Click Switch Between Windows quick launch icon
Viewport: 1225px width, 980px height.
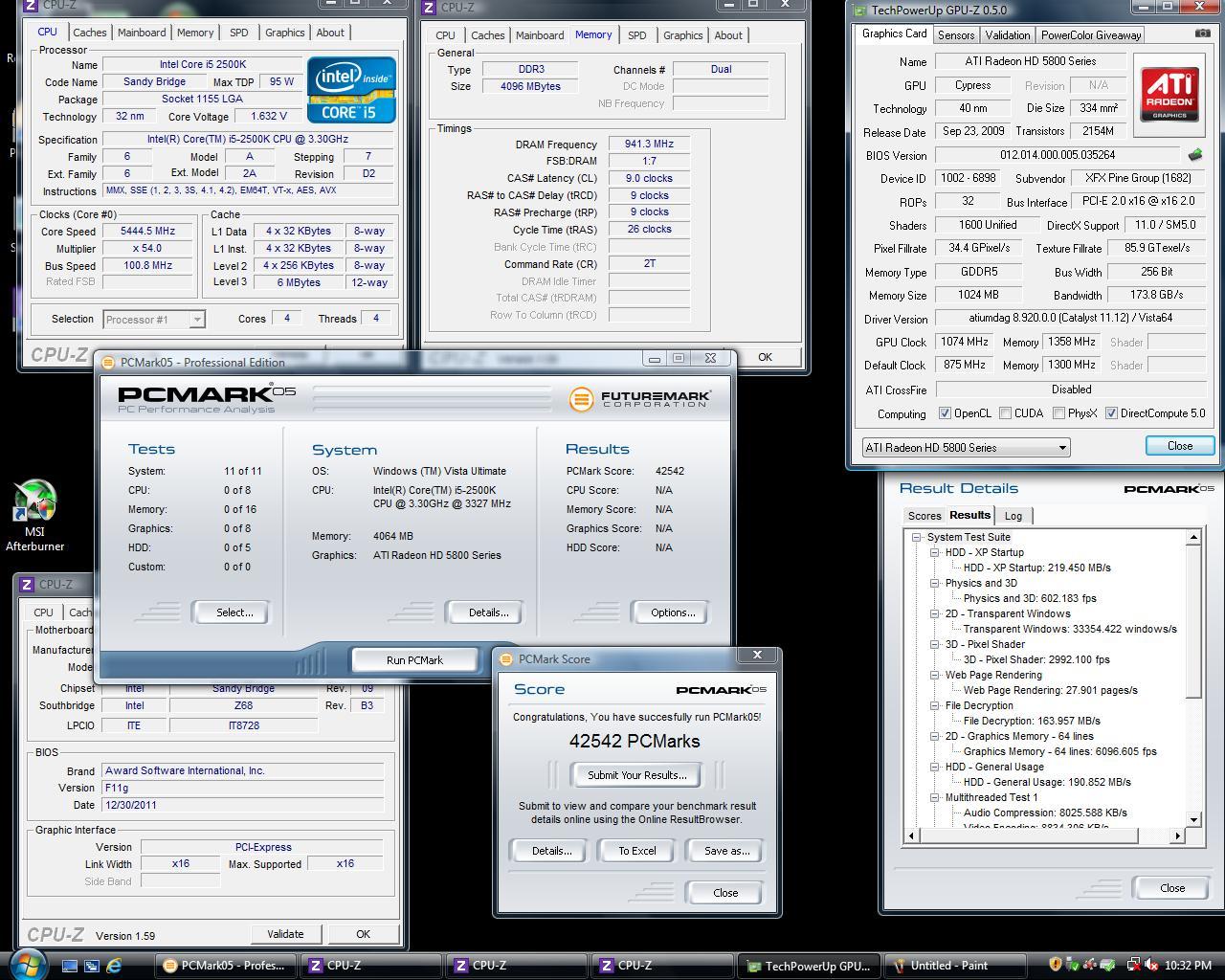92,966
